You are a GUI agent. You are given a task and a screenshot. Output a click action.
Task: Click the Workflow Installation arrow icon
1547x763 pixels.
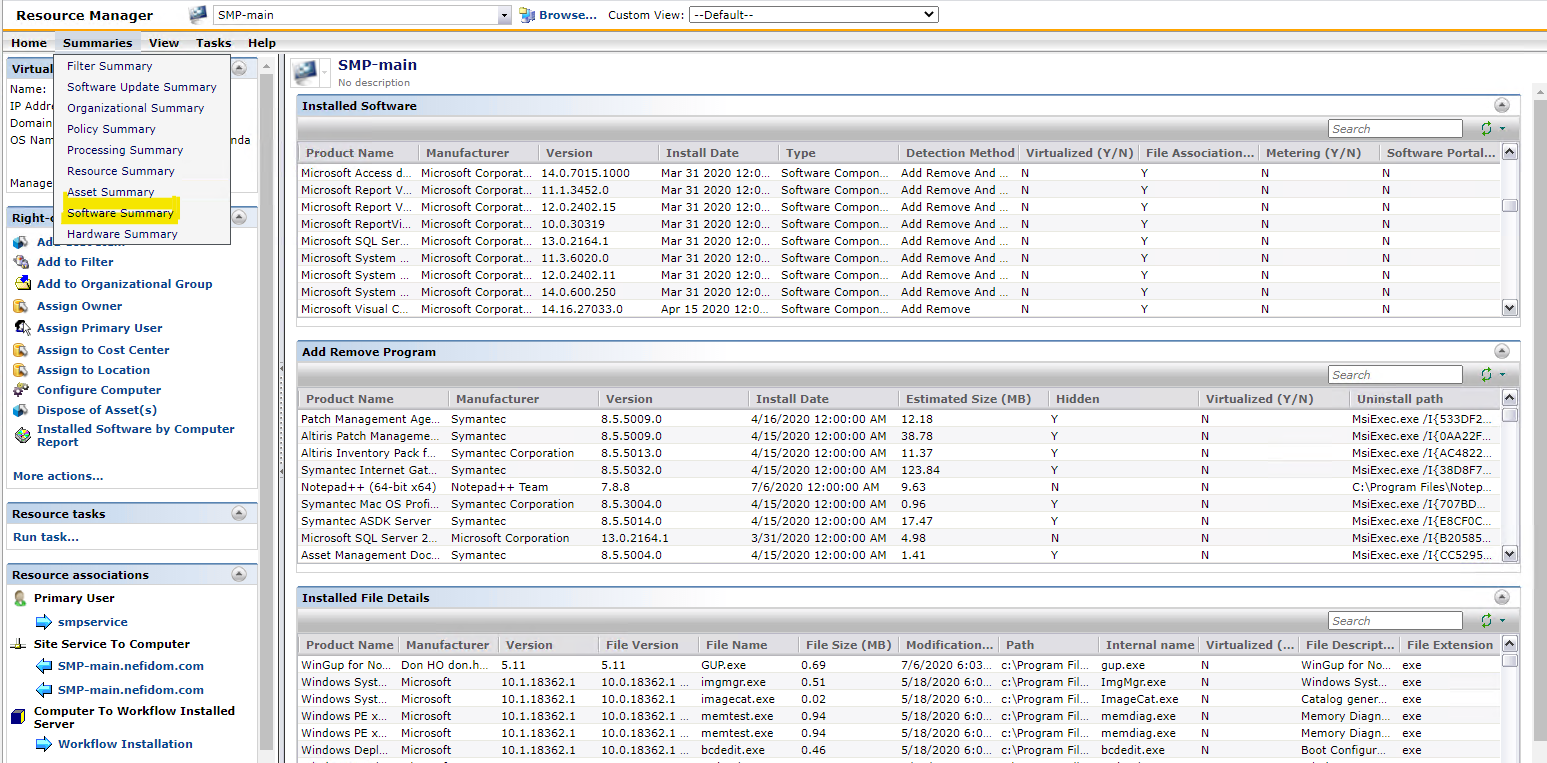43,744
